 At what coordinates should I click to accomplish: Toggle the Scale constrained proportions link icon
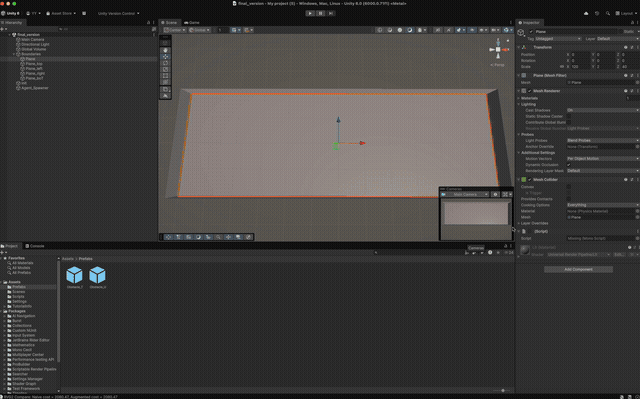pyautogui.click(x=562, y=66)
